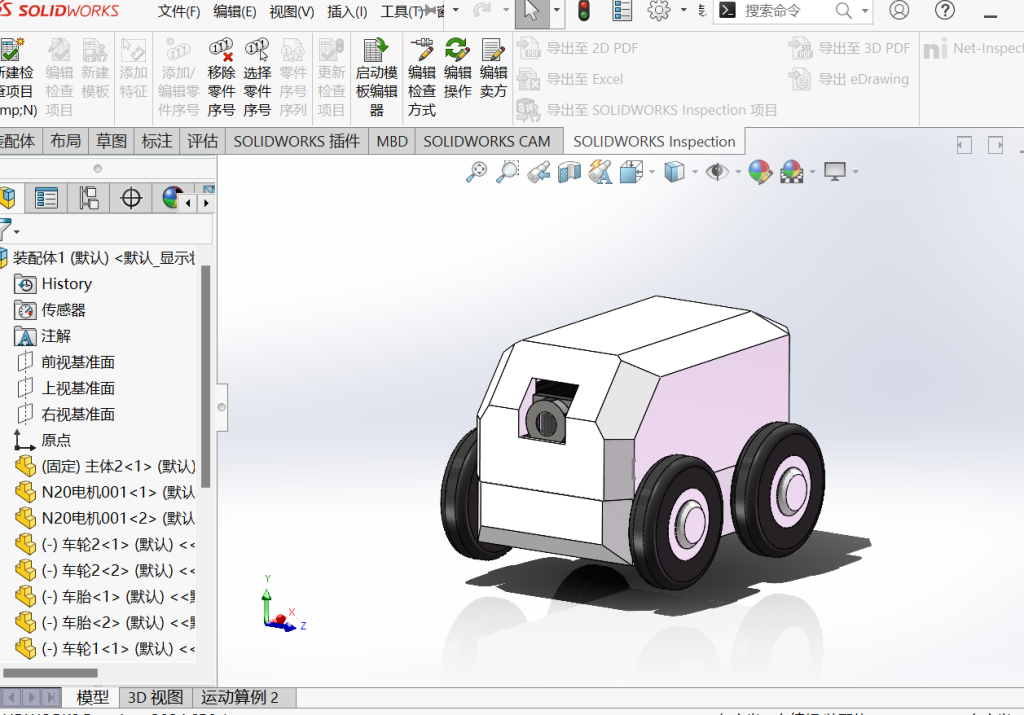Click the File Properties list icon

coord(622,11)
